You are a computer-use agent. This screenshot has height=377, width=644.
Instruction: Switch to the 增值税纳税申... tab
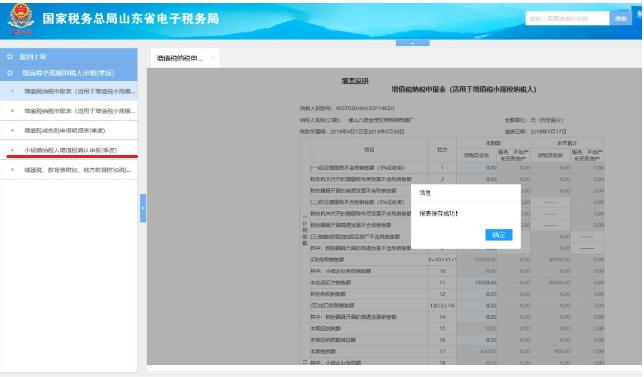[x=180, y=58]
